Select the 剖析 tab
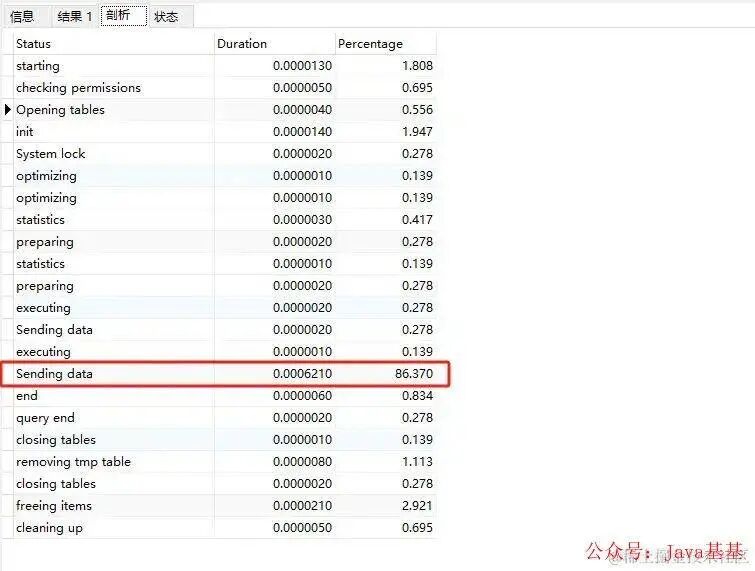Screen dimensions: 755x571 [124, 16]
